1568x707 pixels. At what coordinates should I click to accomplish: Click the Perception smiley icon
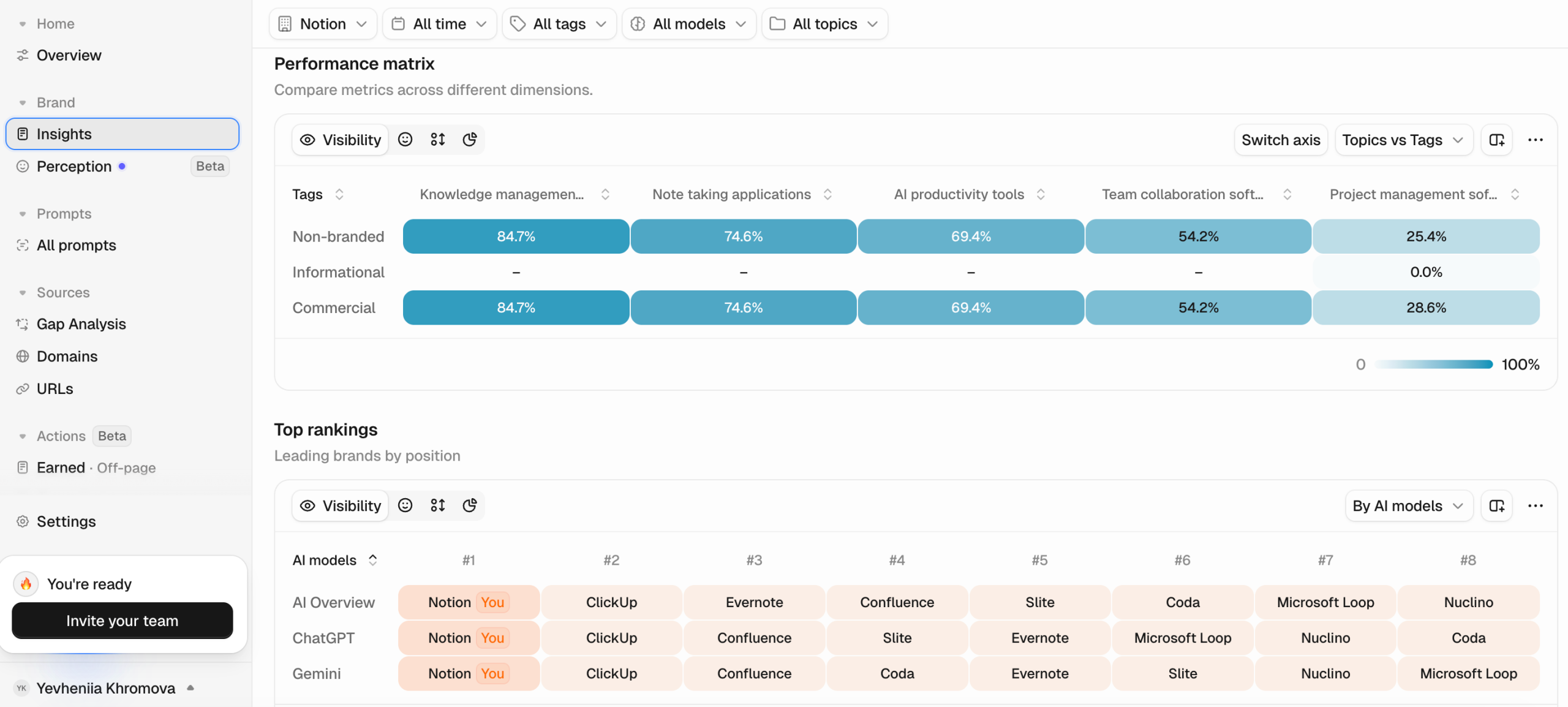(23, 166)
